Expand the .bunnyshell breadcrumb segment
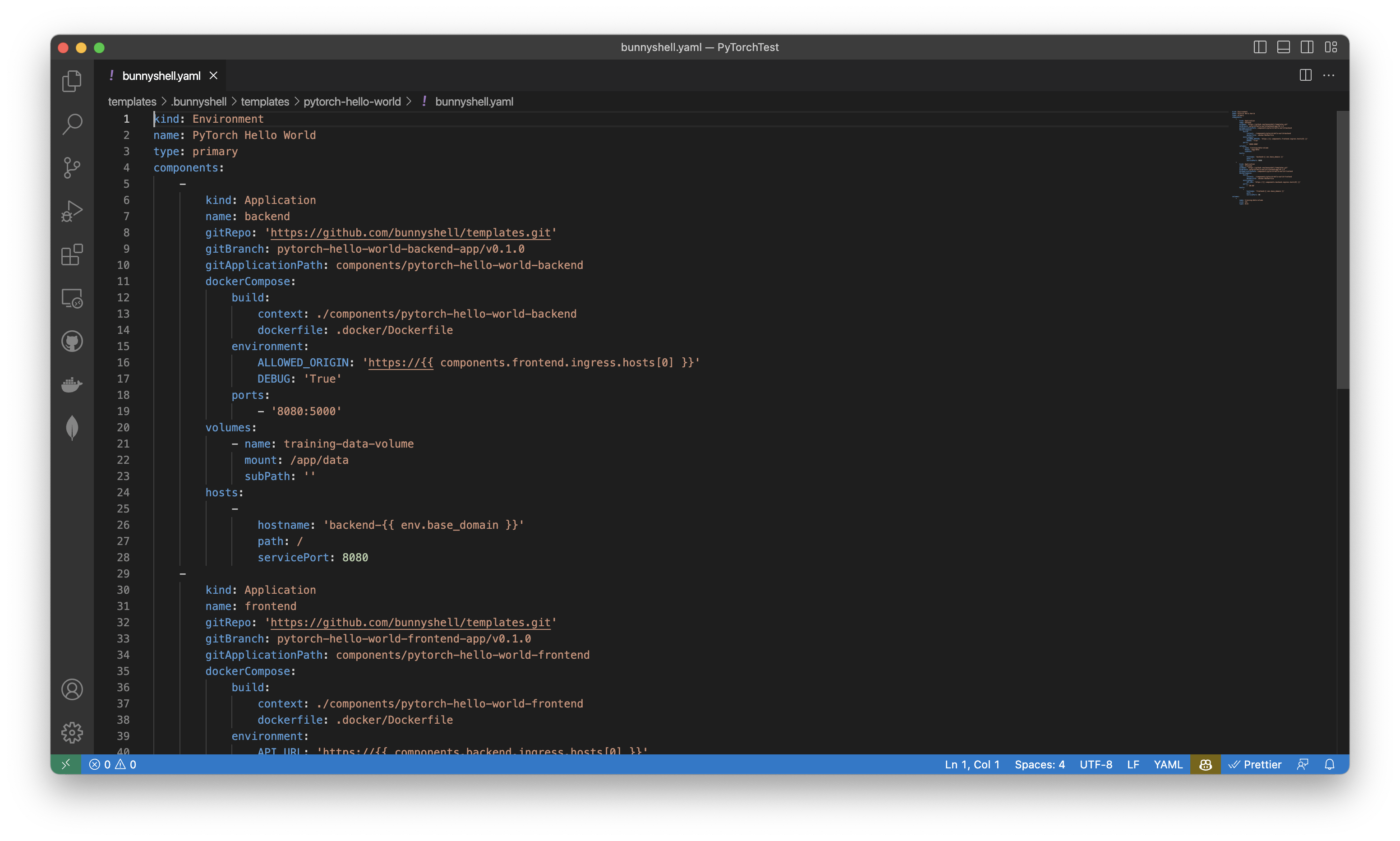This screenshot has height=841, width=1400. [196, 101]
